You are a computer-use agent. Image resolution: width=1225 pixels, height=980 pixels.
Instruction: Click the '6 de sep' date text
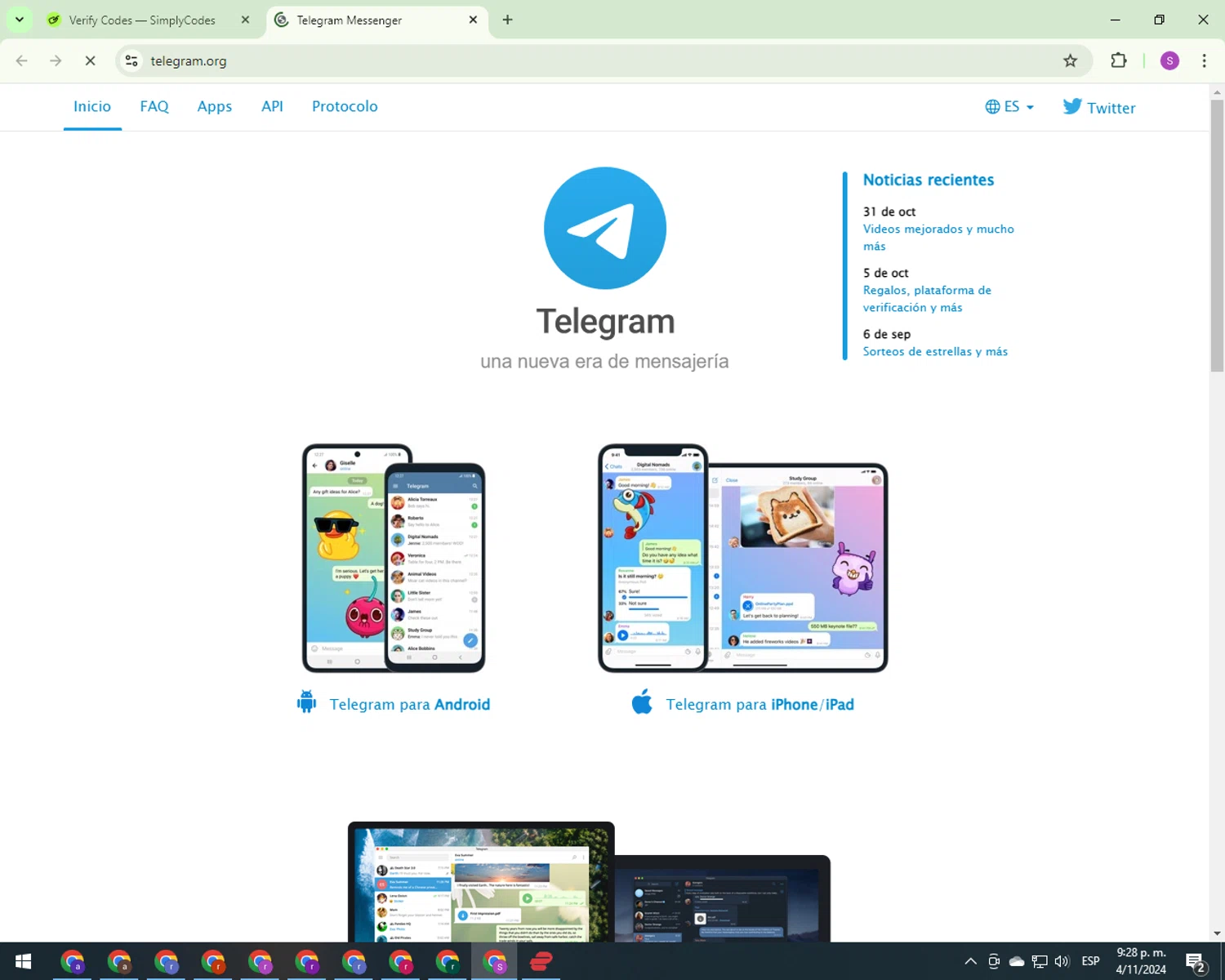coord(887,334)
